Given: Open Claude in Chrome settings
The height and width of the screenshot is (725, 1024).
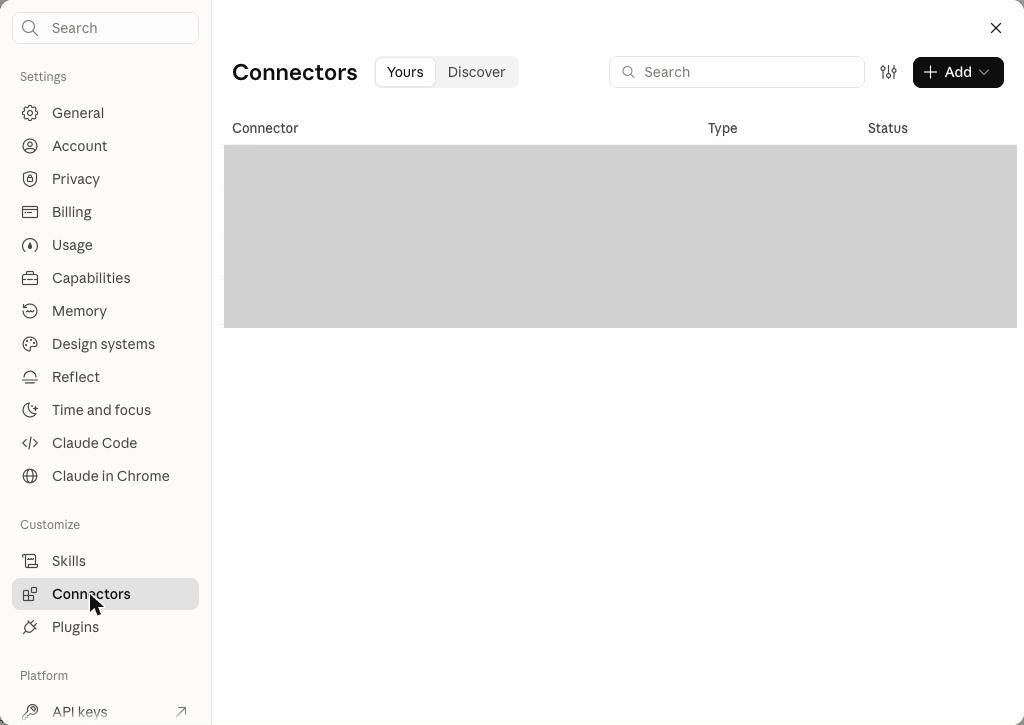Looking at the screenshot, I should point(105,476).
